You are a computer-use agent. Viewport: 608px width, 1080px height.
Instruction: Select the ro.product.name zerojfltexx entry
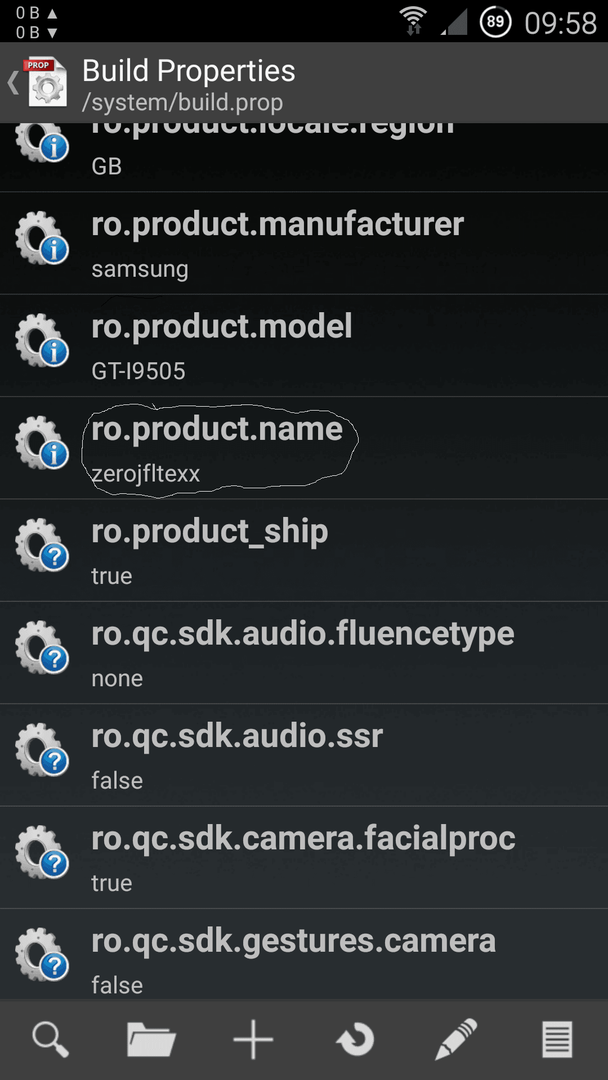point(304,448)
